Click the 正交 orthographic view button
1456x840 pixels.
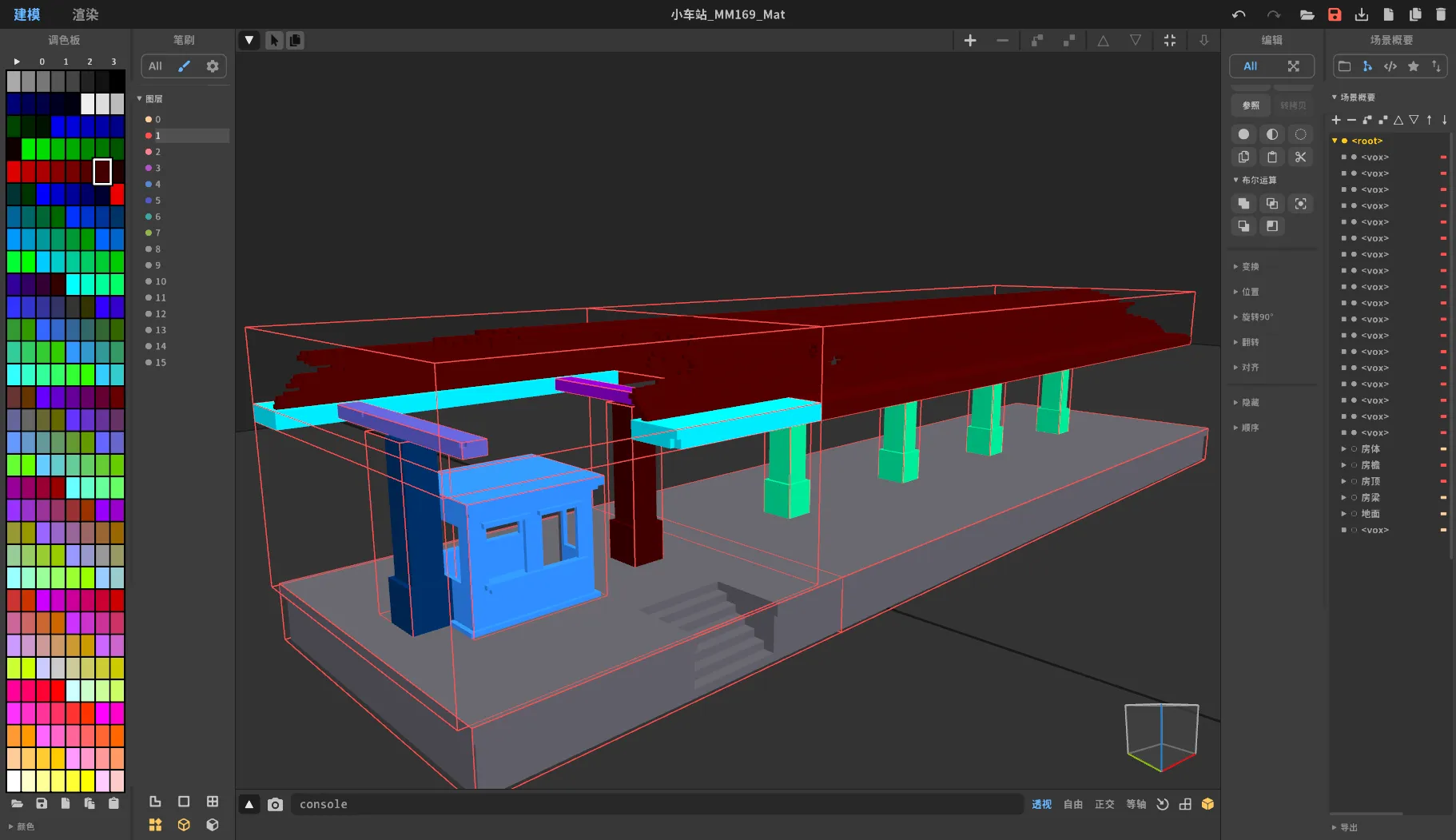[x=1104, y=804]
